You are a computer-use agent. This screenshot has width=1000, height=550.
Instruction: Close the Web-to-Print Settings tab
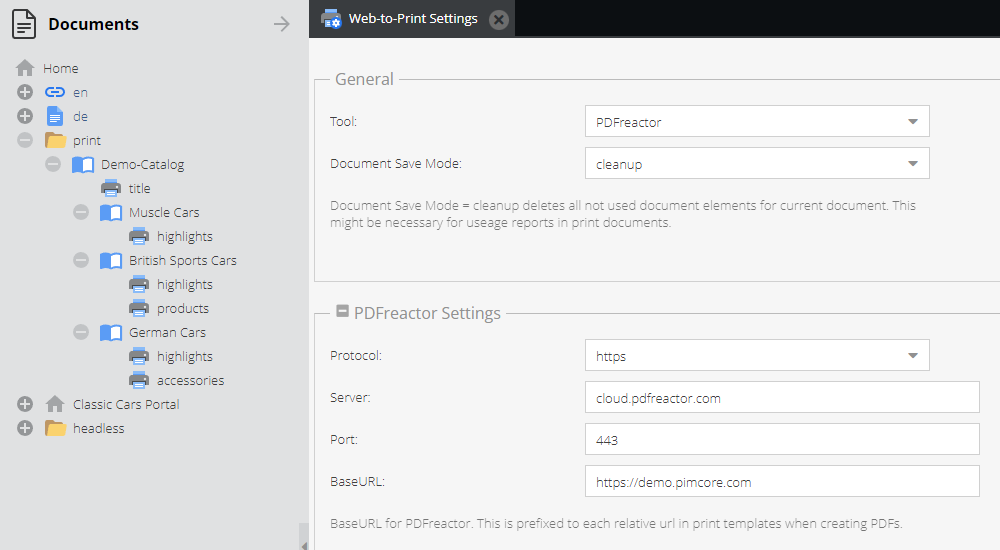[x=499, y=20]
